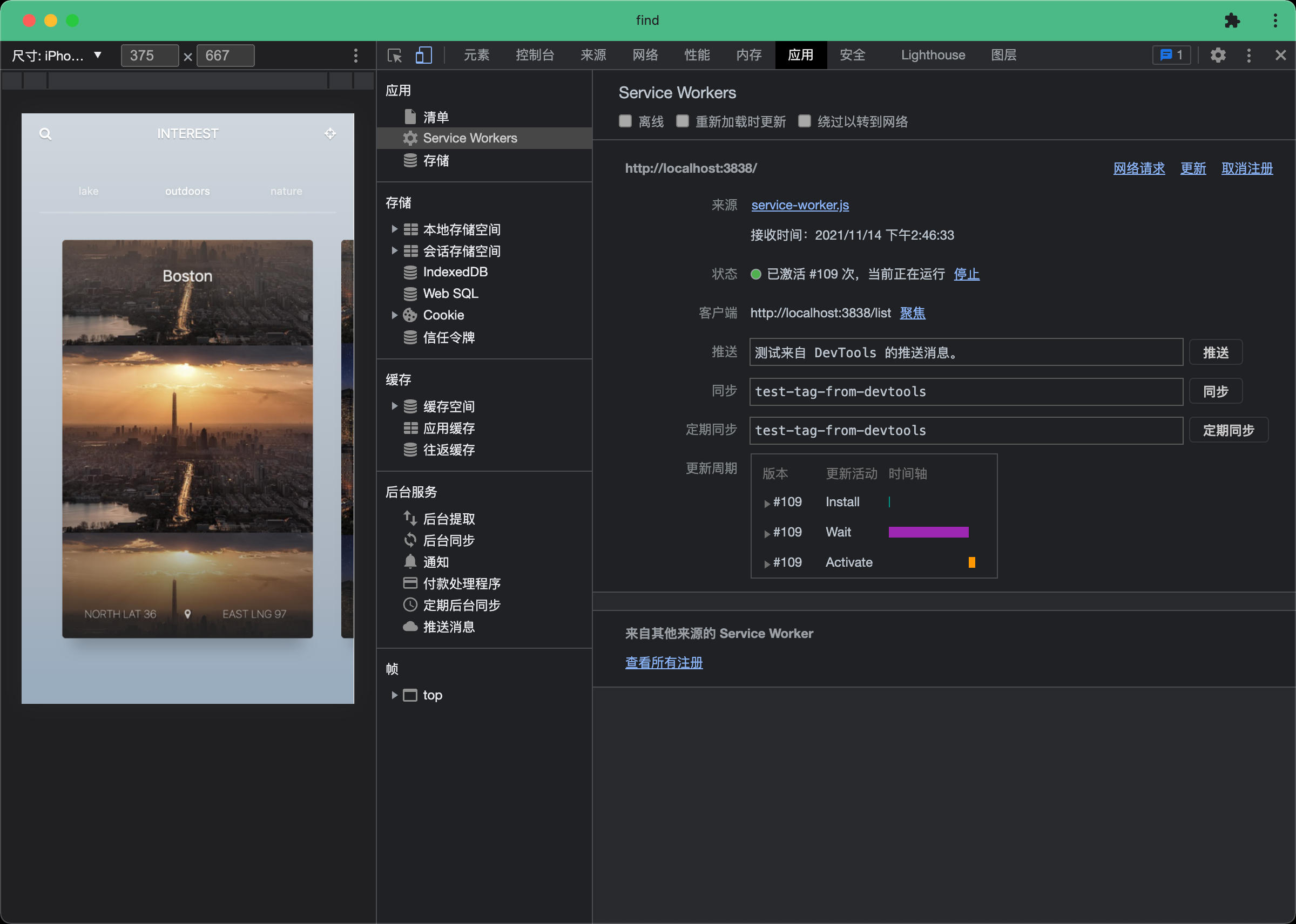Enable 绕过以转到网络 checkbox
Image resolution: width=1296 pixels, height=924 pixels.
tap(804, 120)
